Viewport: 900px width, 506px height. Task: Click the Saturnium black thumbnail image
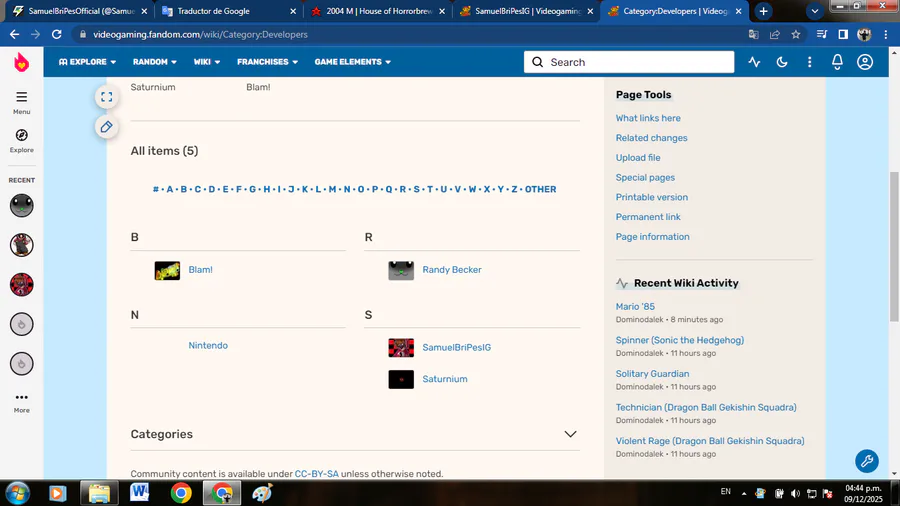[x=401, y=379]
